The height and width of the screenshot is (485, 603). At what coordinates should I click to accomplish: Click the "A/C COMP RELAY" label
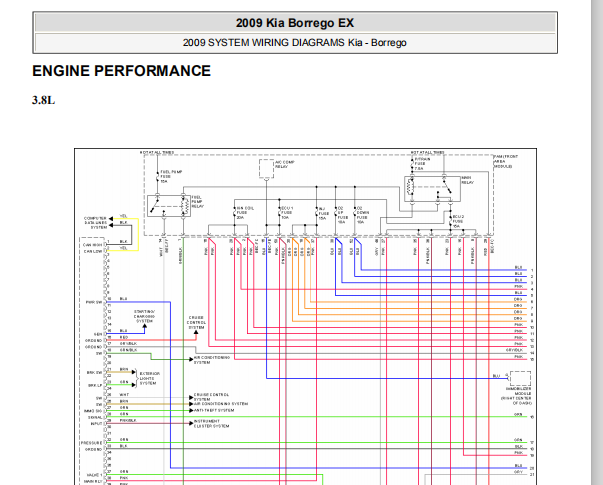click(x=285, y=164)
